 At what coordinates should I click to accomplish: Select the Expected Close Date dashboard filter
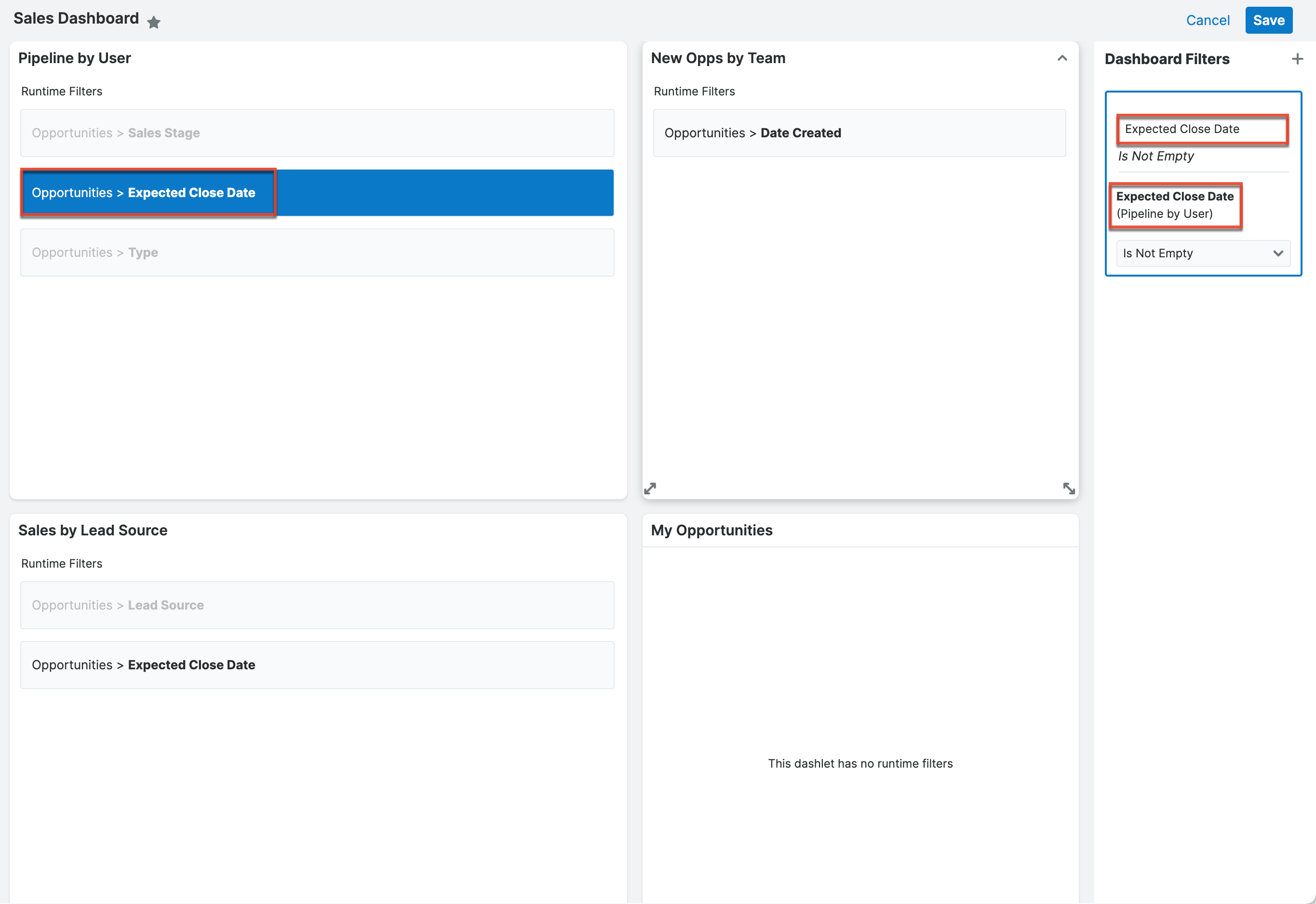coord(1202,129)
